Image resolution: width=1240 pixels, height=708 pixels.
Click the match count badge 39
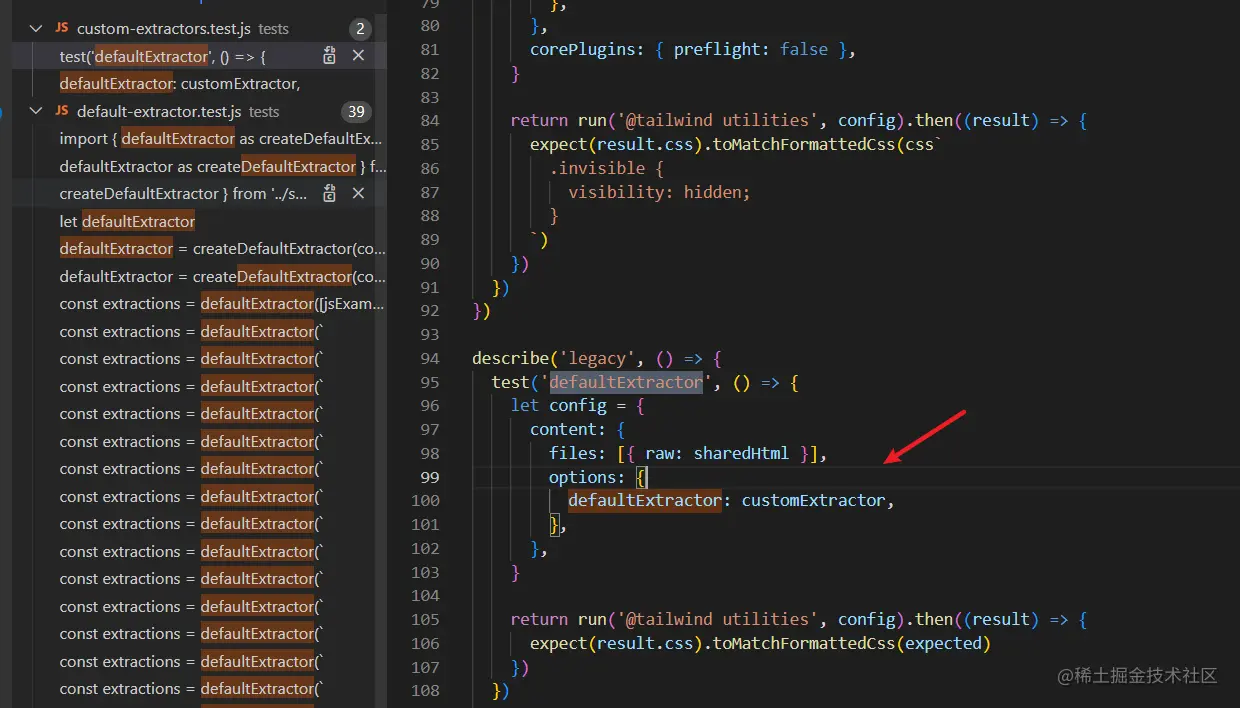[x=355, y=111]
